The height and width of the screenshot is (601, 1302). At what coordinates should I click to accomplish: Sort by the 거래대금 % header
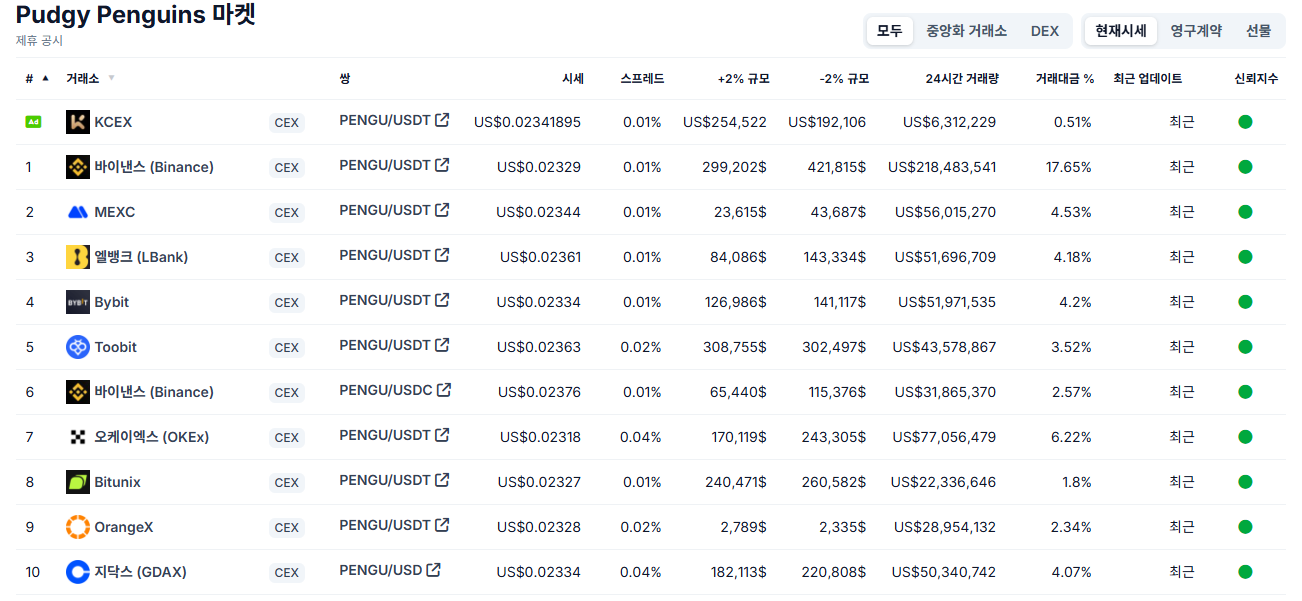(1065, 78)
